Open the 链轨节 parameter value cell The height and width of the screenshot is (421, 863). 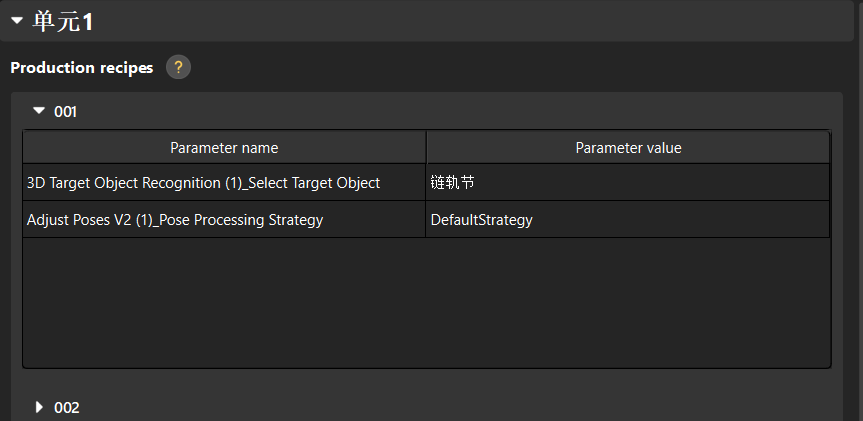pyautogui.click(x=628, y=183)
